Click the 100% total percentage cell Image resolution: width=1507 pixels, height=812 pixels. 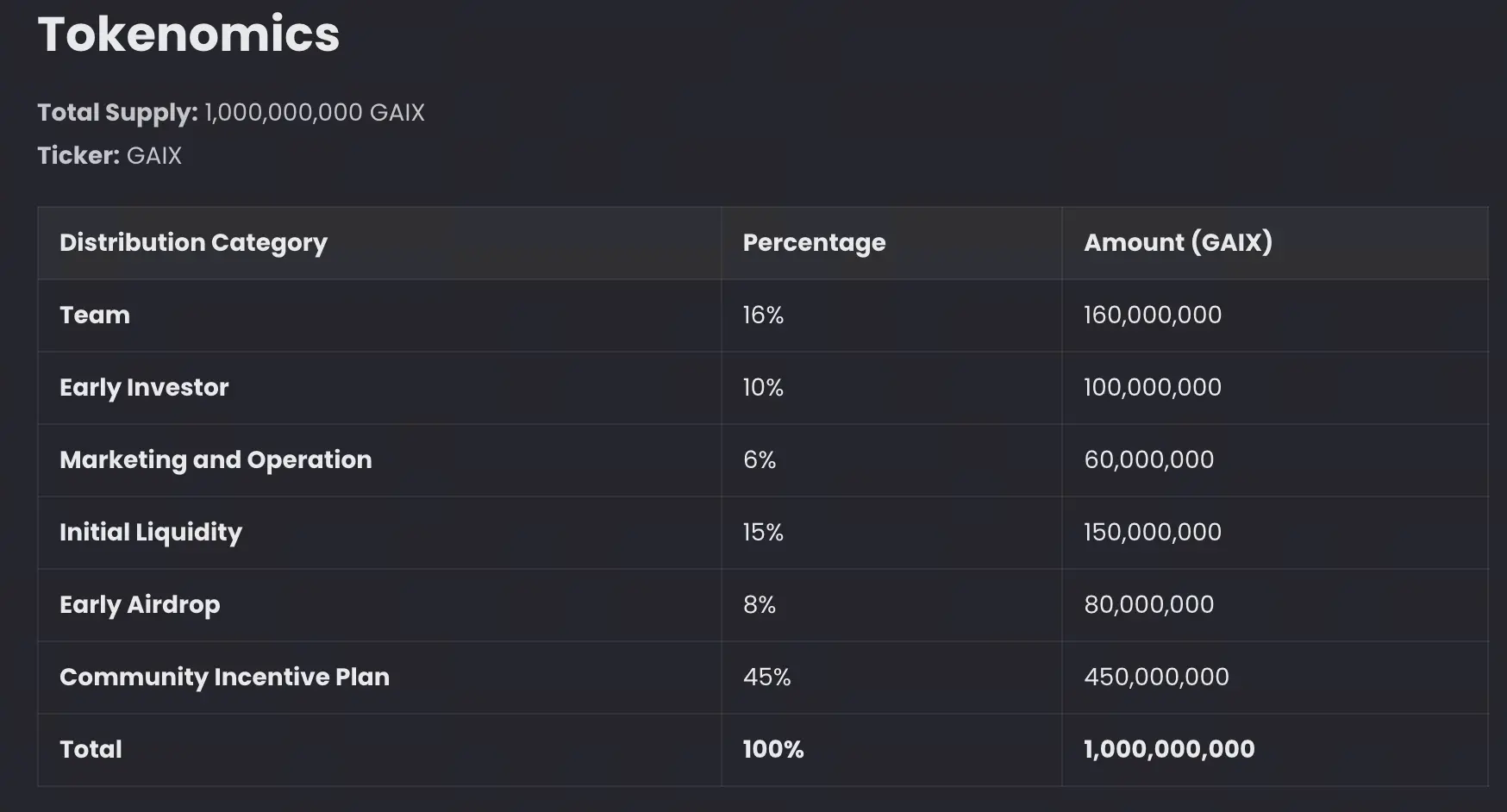pyautogui.click(x=773, y=750)
